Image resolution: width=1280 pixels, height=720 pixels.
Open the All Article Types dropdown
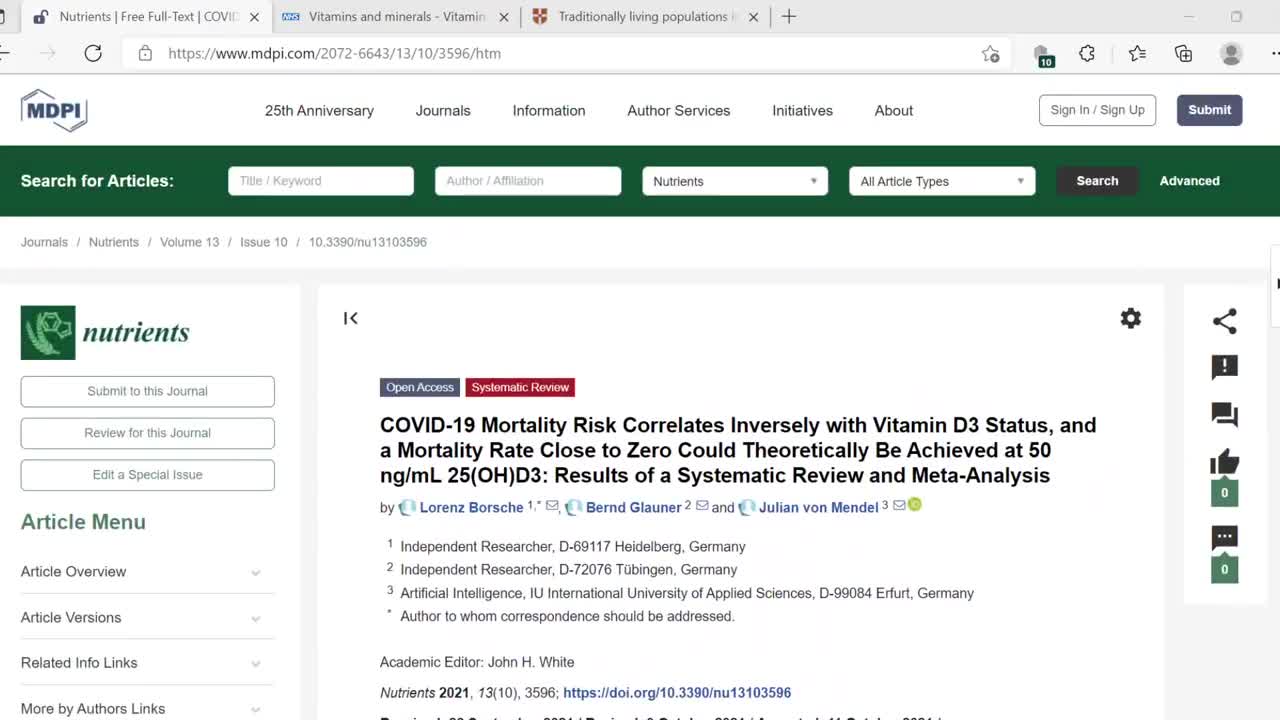click(942, 181)
